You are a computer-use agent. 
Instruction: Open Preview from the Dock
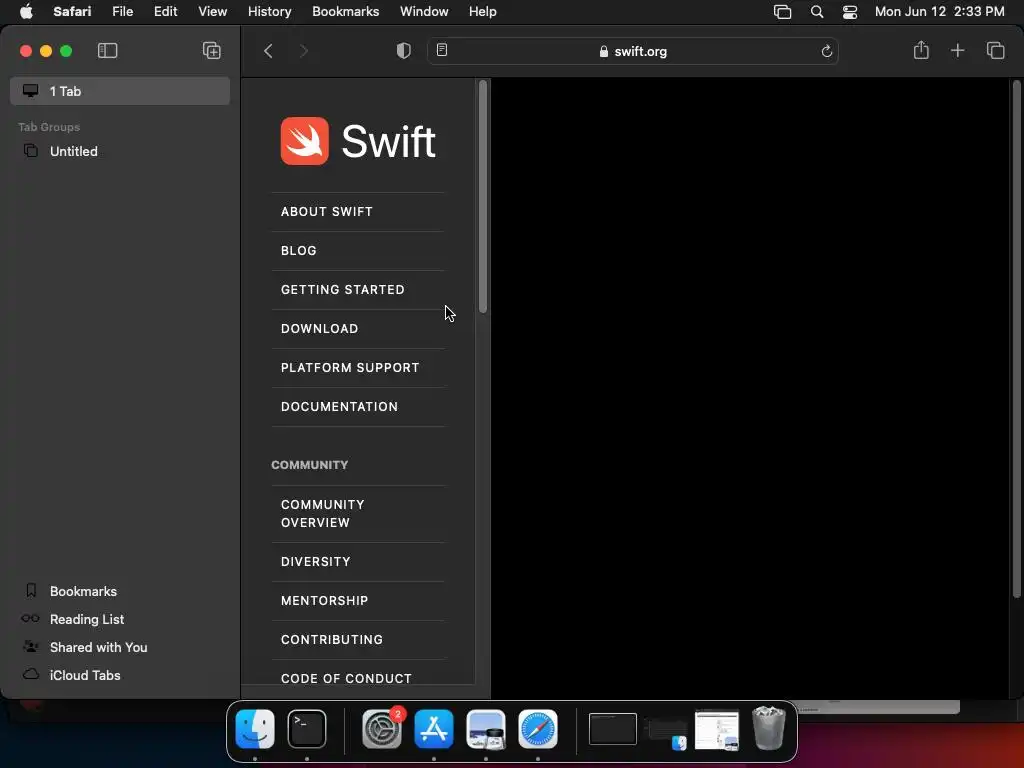click(x=486, y=729)
